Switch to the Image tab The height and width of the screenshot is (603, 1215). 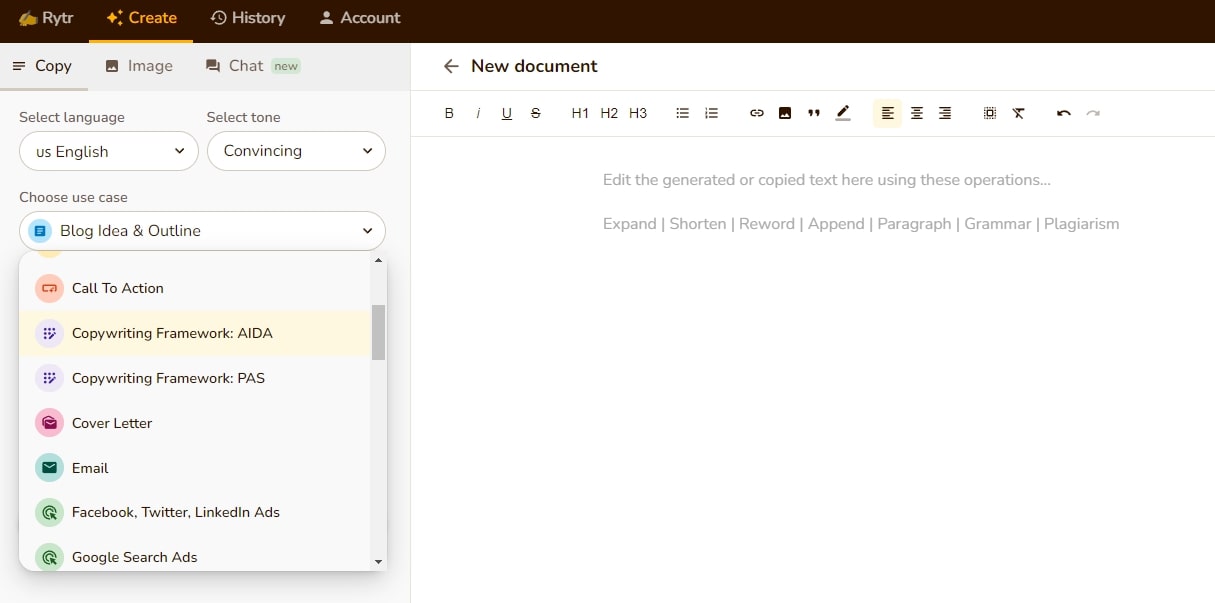coord(139,66)
